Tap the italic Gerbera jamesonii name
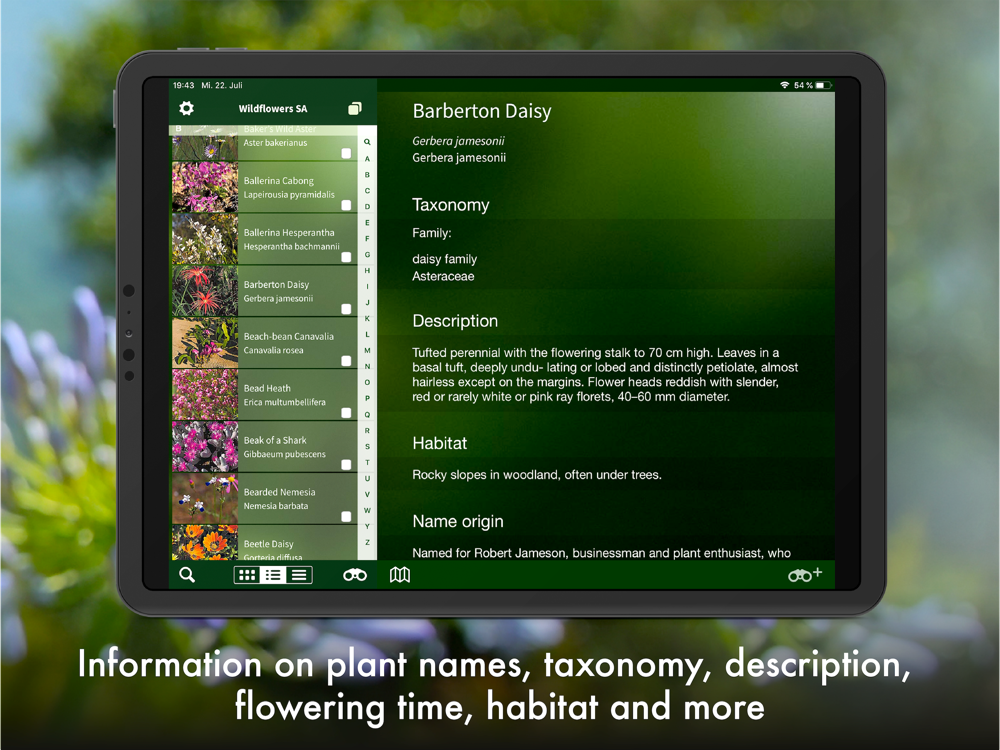 click(458, 141)
